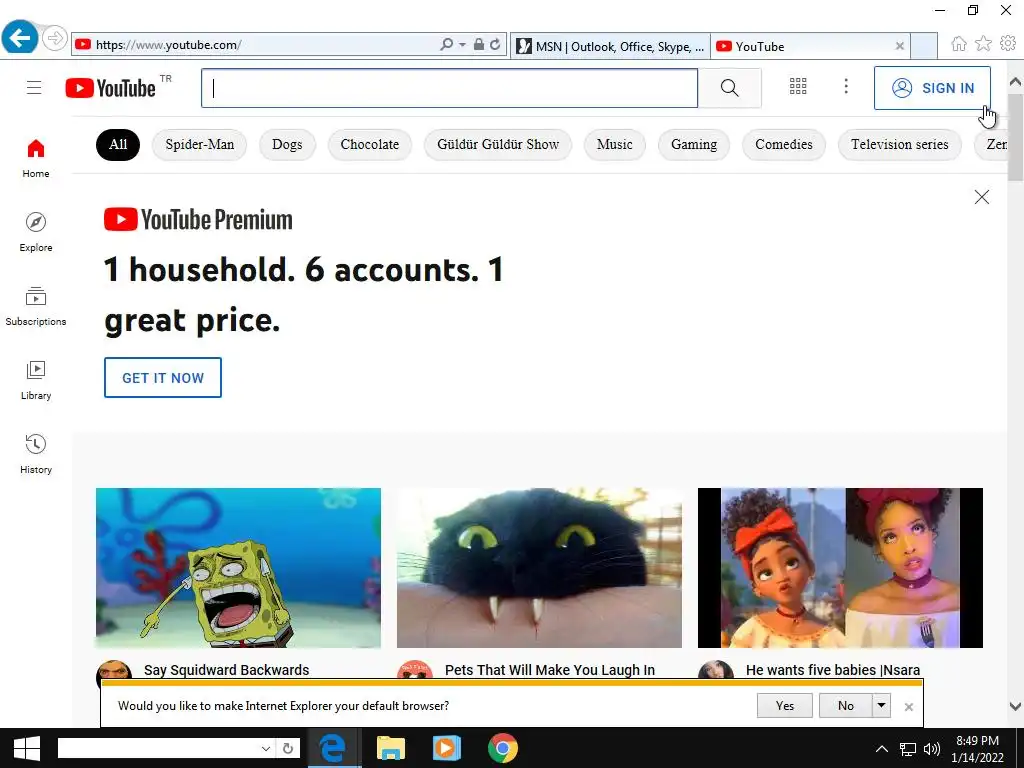Open the YouTube hamburger guide menu

tap(34, 88)
